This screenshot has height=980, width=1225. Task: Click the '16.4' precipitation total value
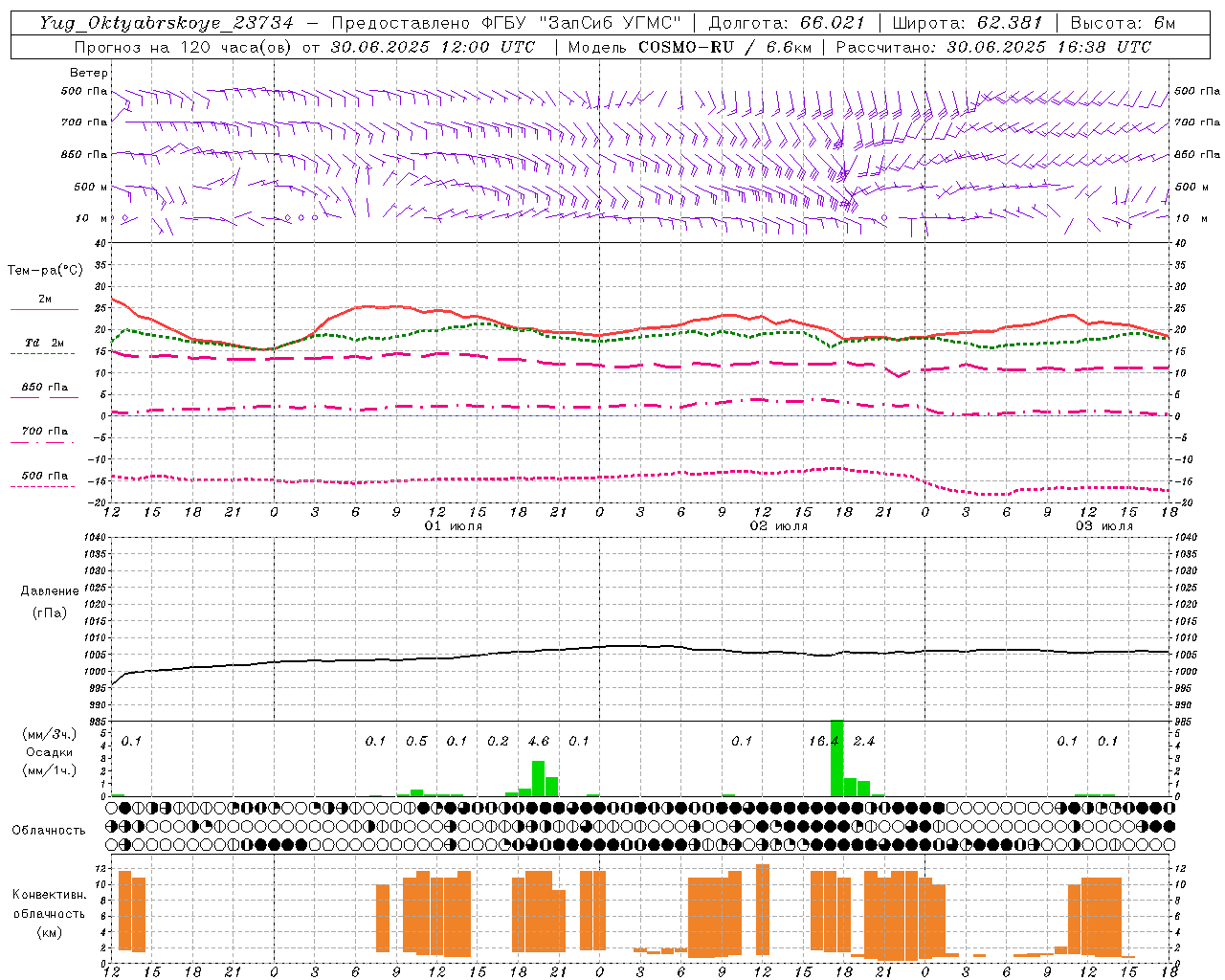[x=824, y=741]
